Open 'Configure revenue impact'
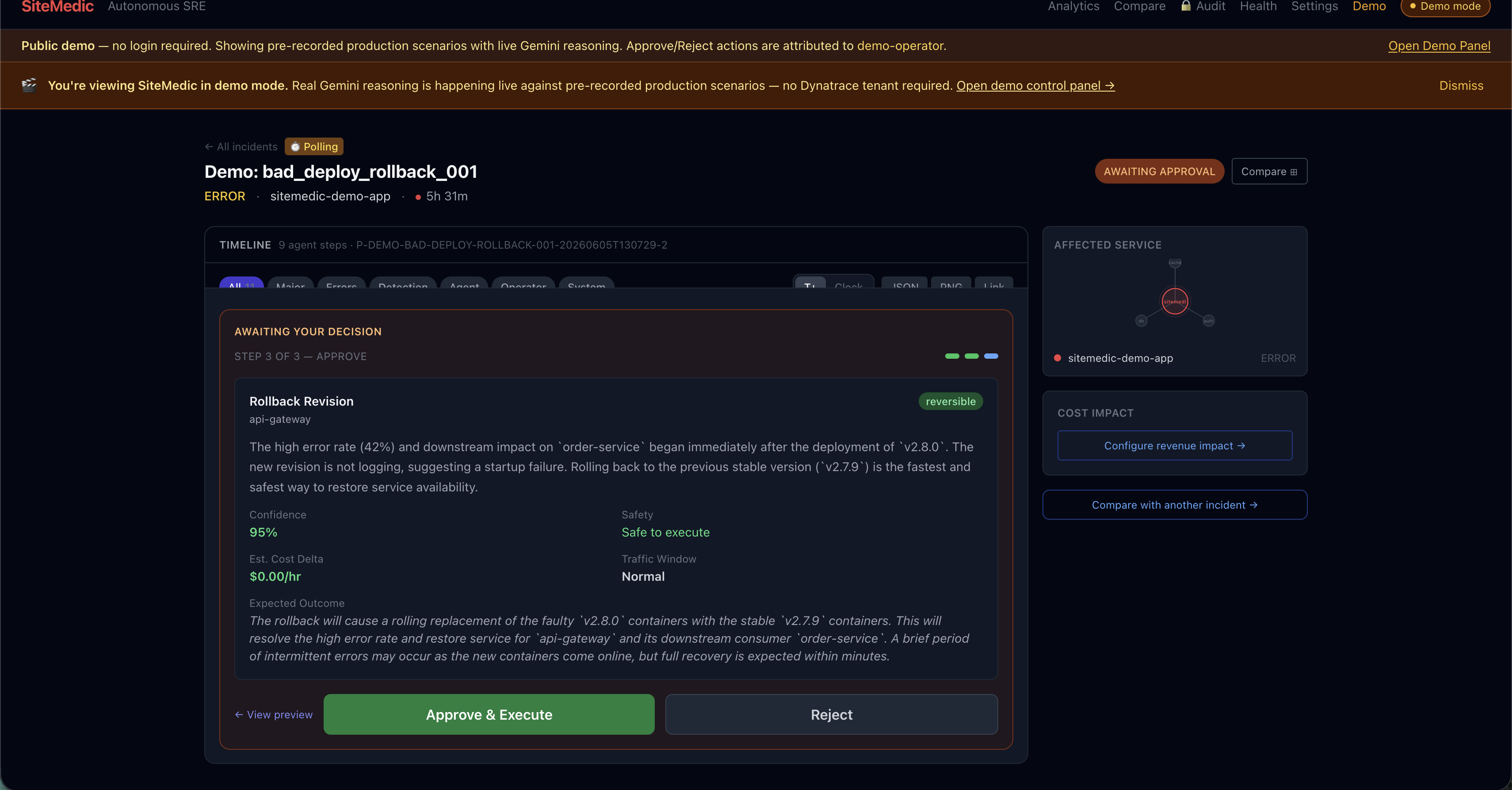Image resolution: width=1512 pixels, height=790 pixels. coord(1175,446)
